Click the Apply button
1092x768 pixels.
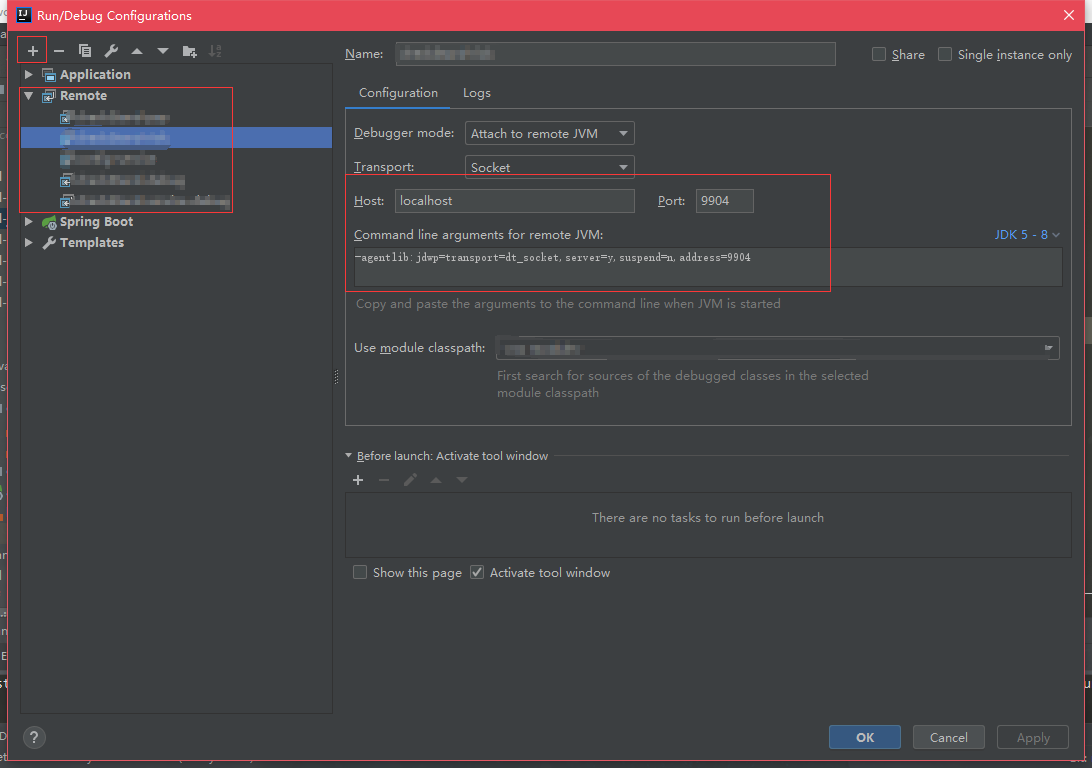[x=1033, y=737]
